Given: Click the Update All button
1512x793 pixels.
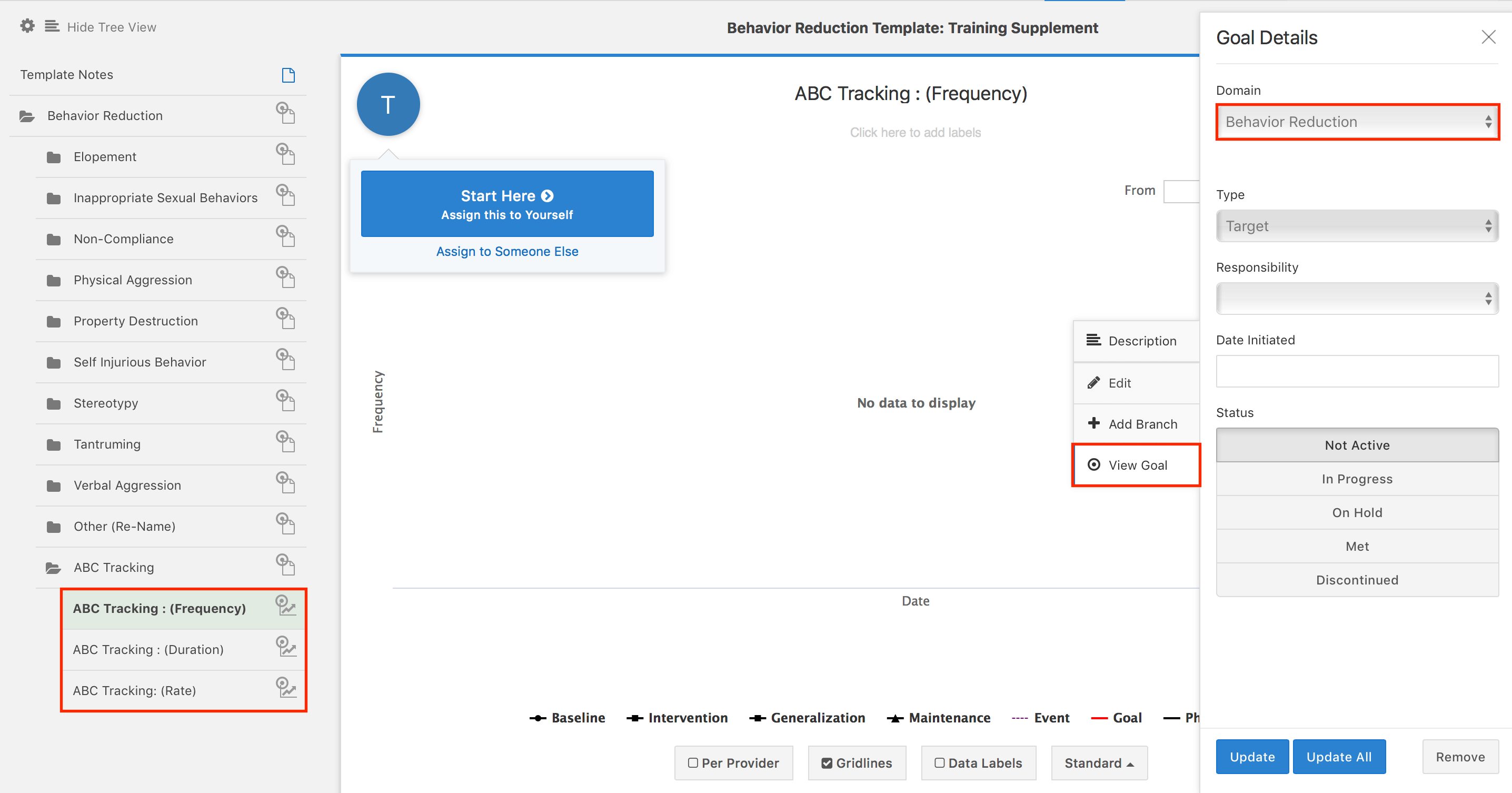Looking at the screenshot, I should [1338, 757].
